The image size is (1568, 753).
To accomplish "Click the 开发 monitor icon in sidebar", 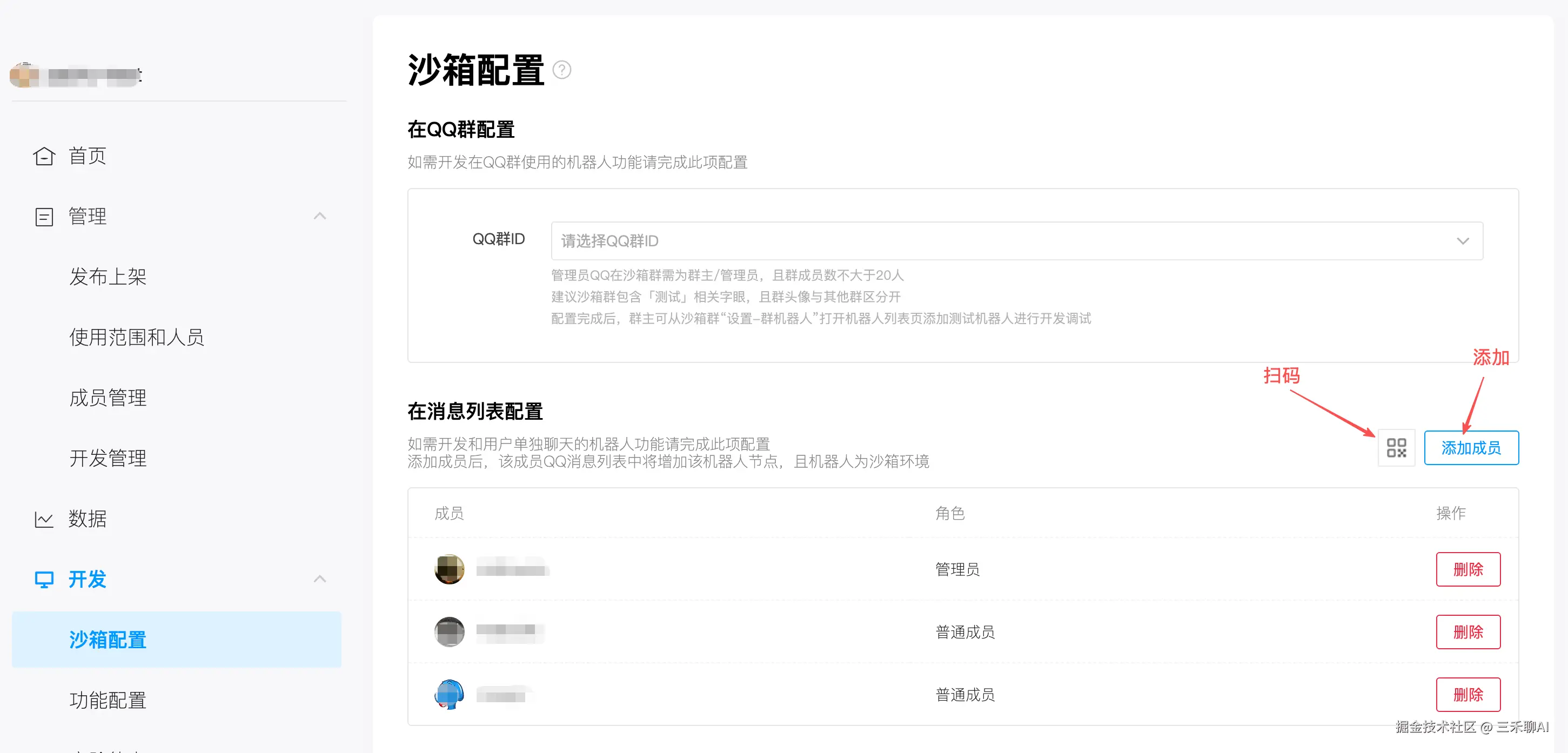I will (x=44, y=580).
